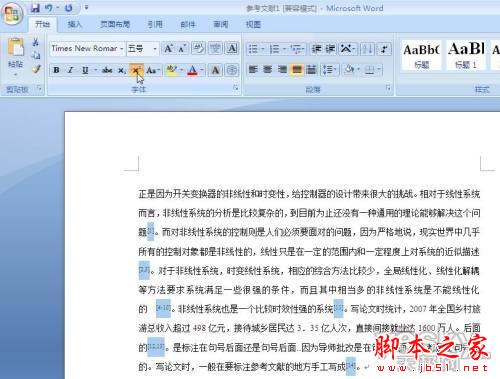Apply the 标题 1 style thumbnail

[466, 55]
